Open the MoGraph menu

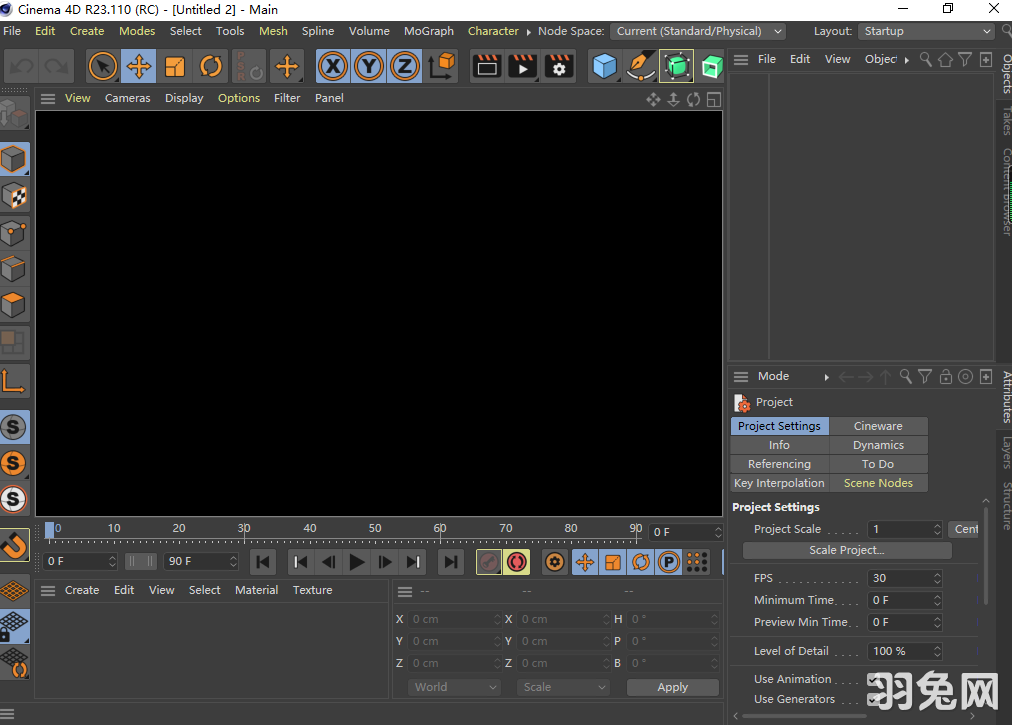pos(428,31)
